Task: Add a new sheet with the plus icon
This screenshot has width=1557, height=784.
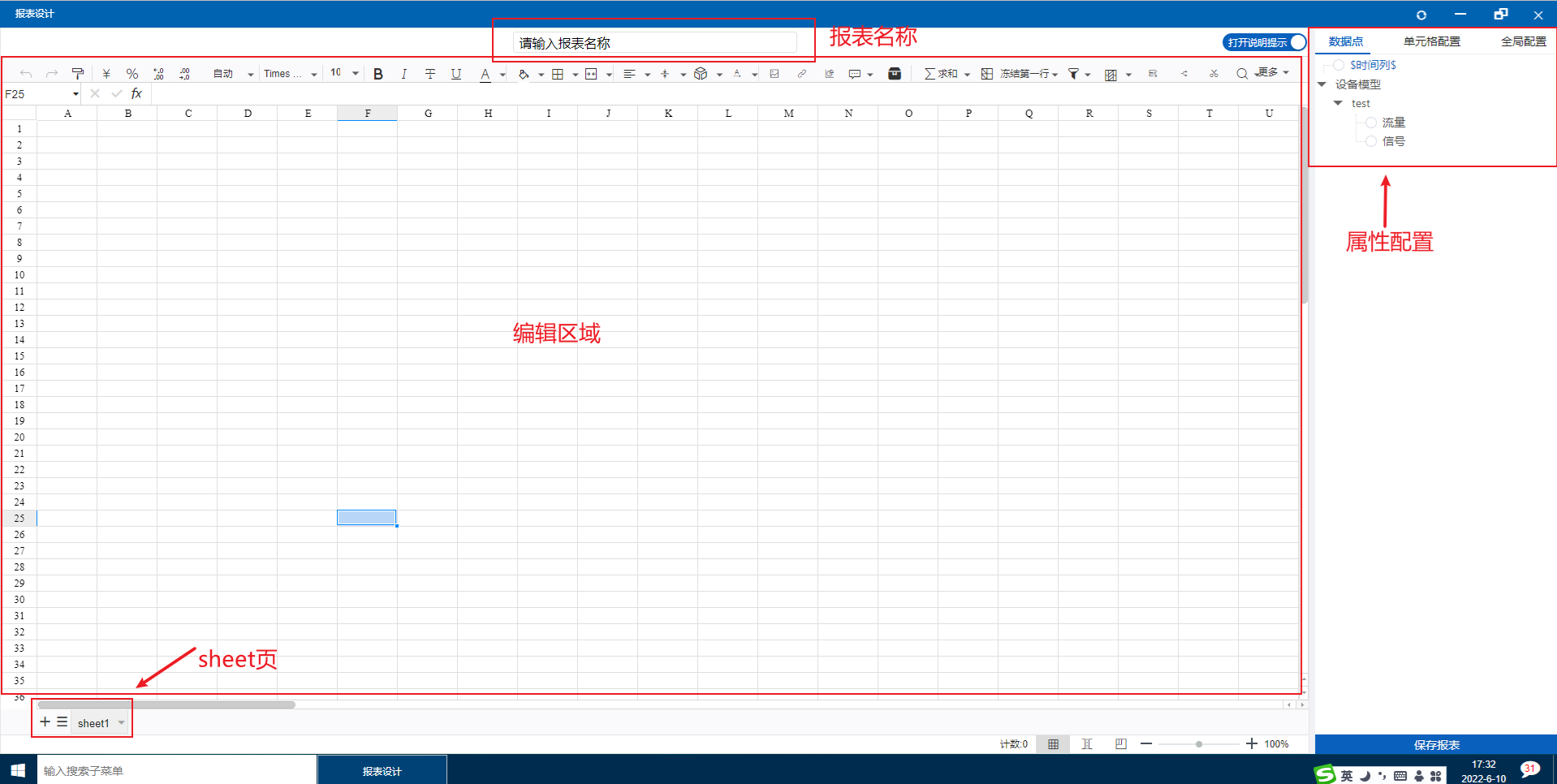Action: click(45, 722)
